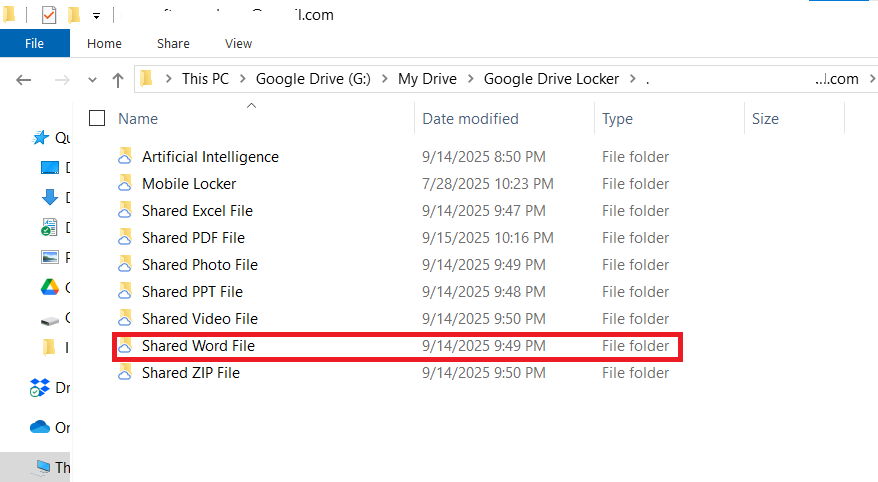
Task: Open the File menu
Action: [34, 44]
